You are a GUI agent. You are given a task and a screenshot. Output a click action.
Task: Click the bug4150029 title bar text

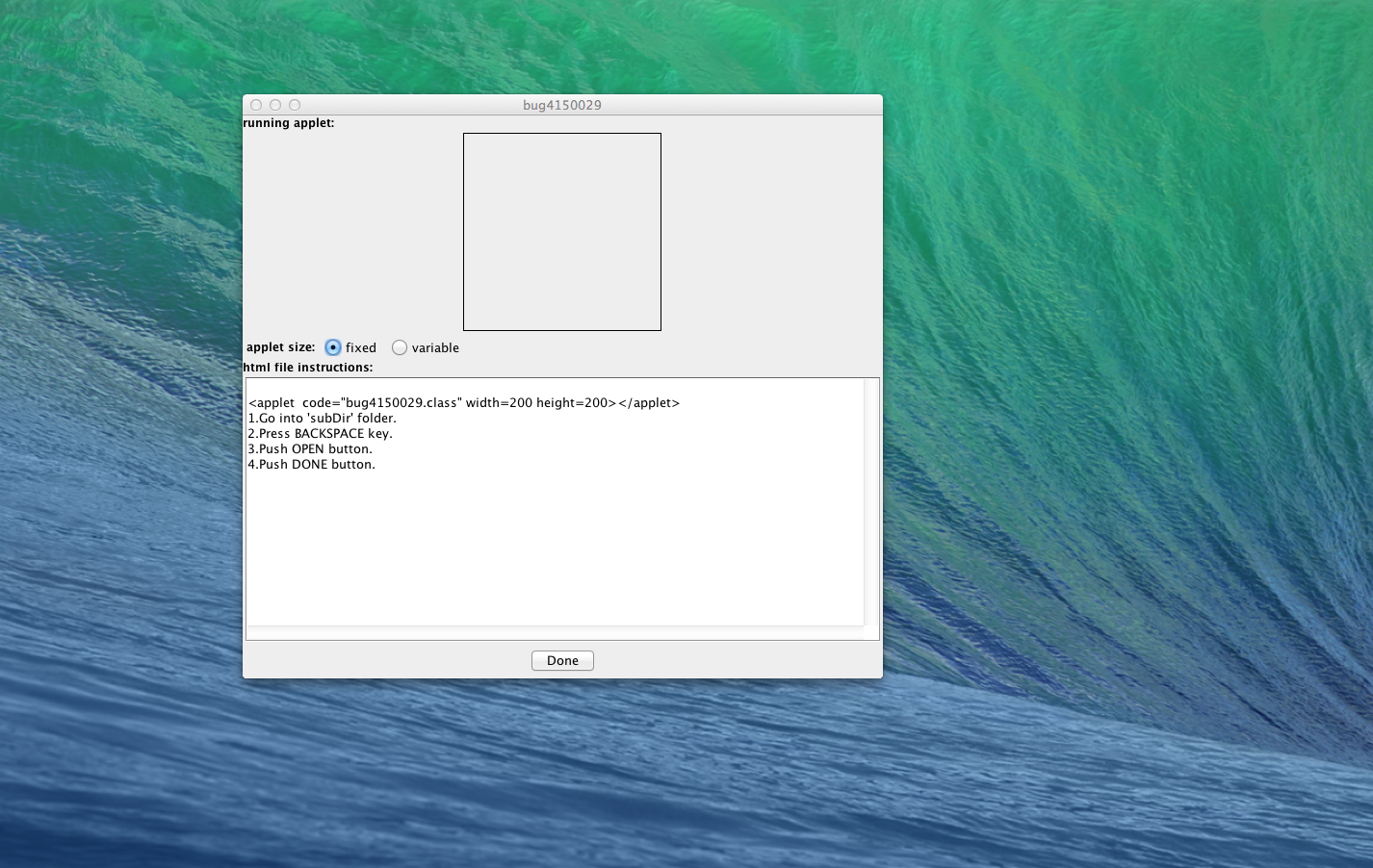[x=562, y=105]
